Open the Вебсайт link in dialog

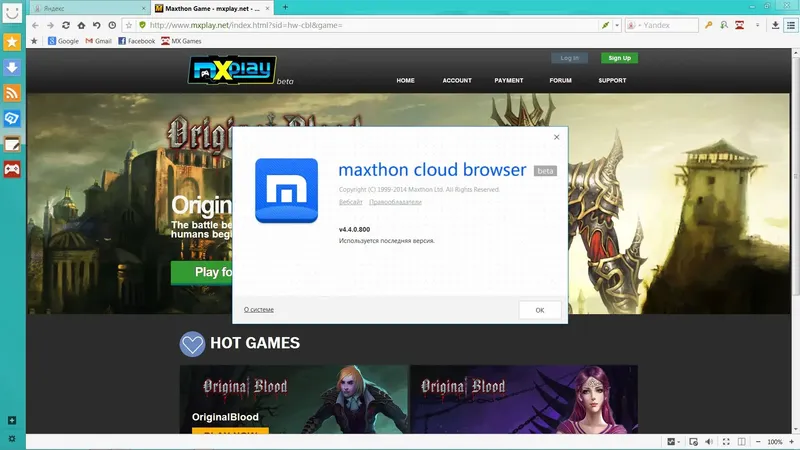351,202
